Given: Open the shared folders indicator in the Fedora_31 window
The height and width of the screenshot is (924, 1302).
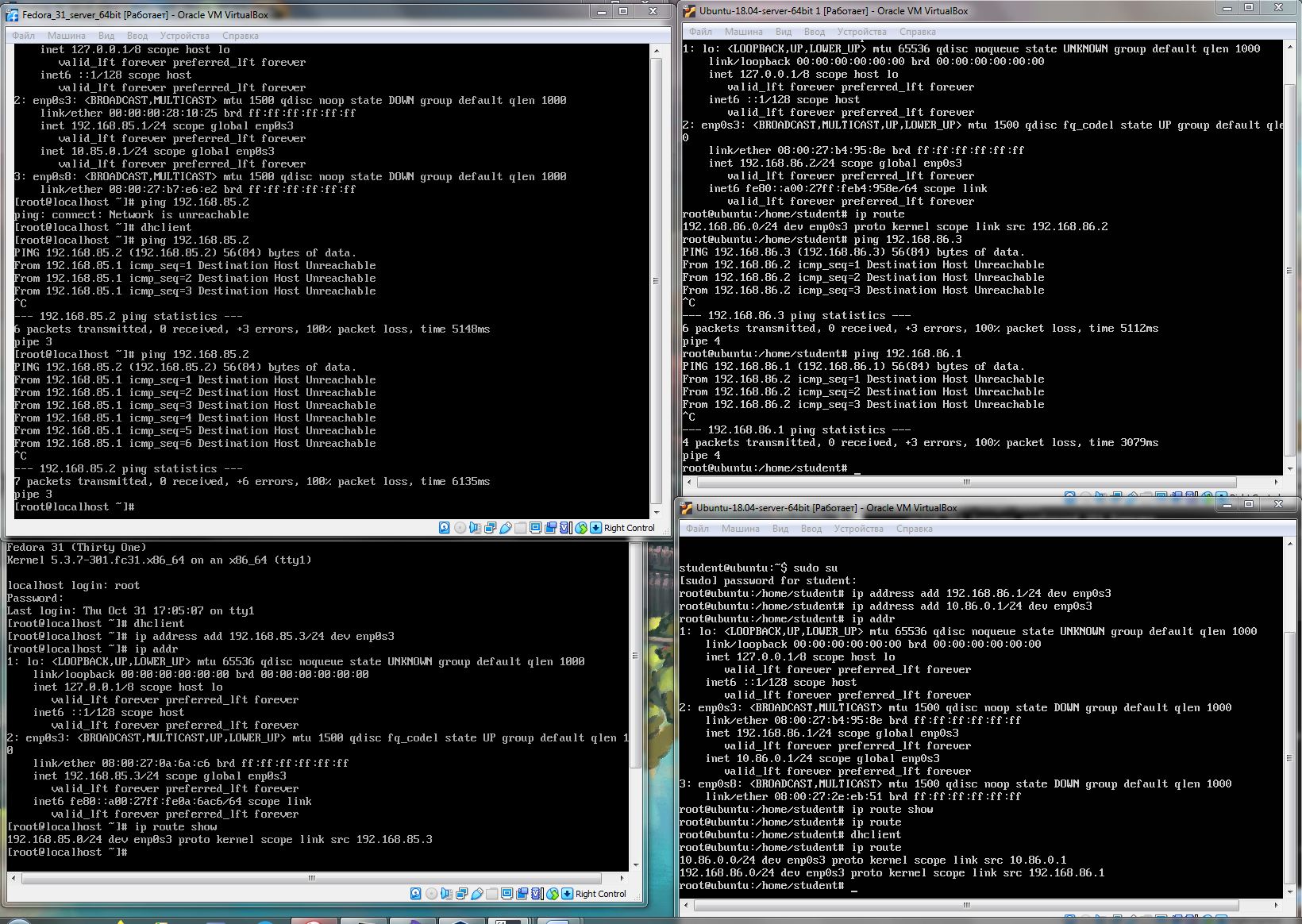Looking at the screenshot, I should click(520, 528).
